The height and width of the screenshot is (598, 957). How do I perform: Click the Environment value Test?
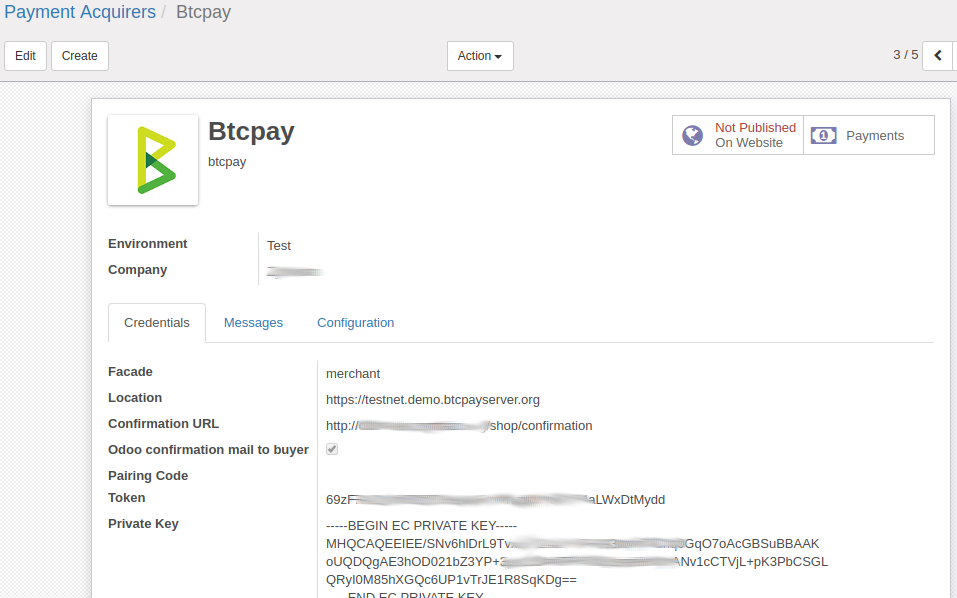pyautogui.click(x=279, y=245)
